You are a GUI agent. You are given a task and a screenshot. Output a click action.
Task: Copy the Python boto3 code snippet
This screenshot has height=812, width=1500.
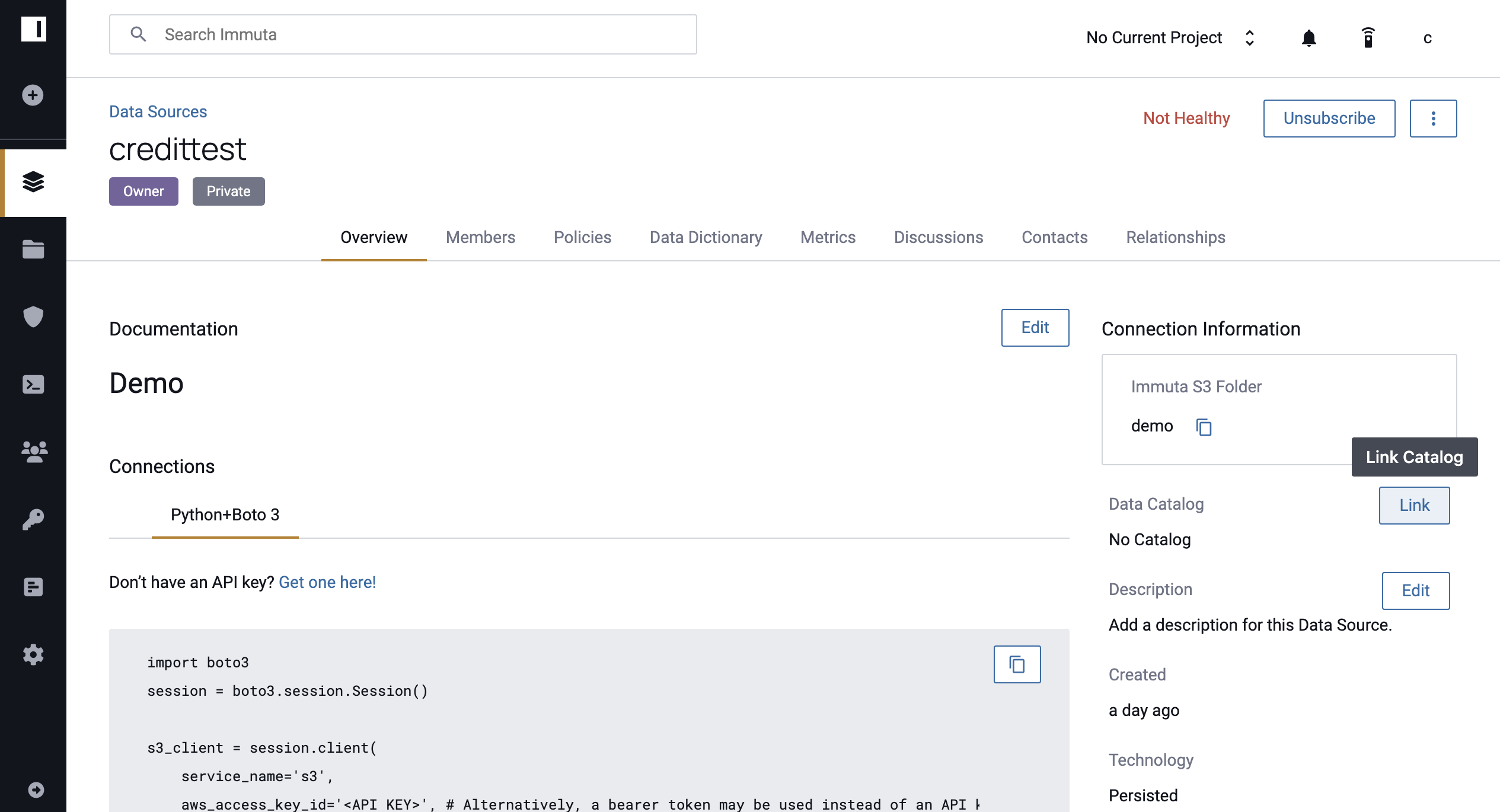pos(1017,664)
